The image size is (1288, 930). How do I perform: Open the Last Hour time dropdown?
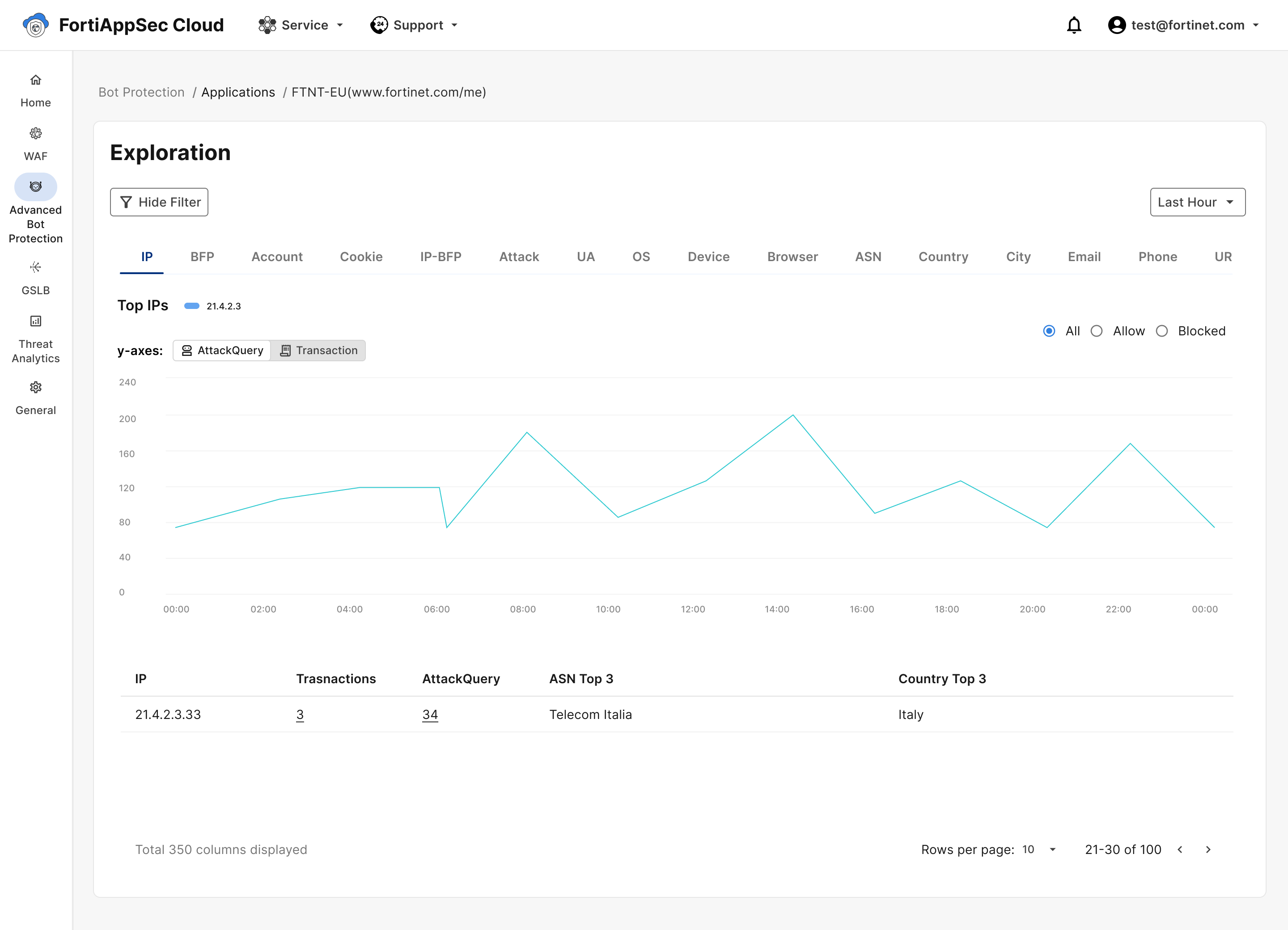(1197, 202)
